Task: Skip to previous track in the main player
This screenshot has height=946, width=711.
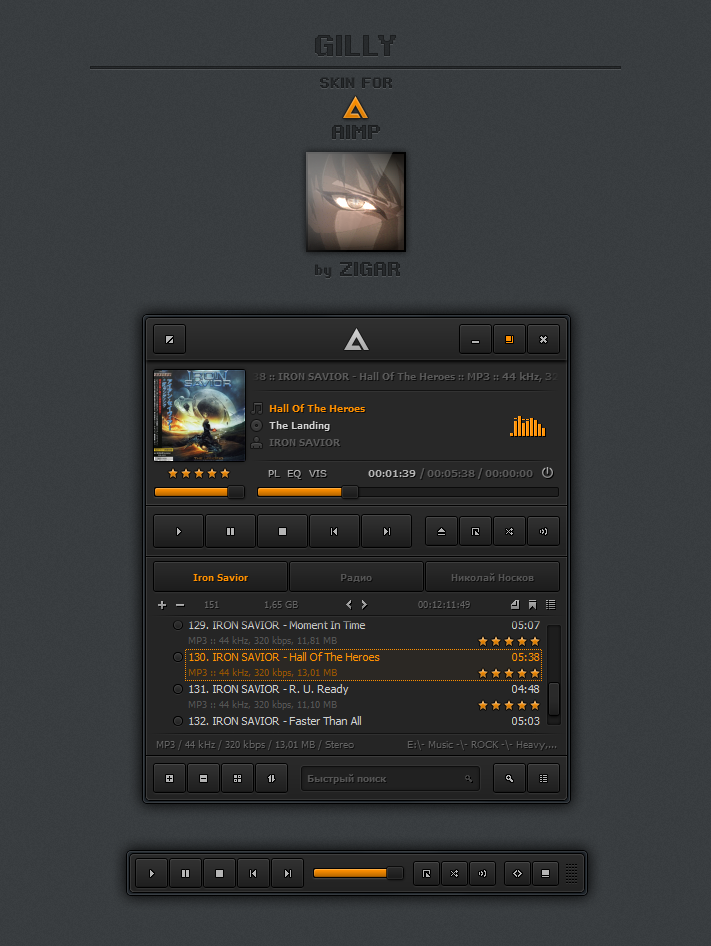Action: (334, 532)
